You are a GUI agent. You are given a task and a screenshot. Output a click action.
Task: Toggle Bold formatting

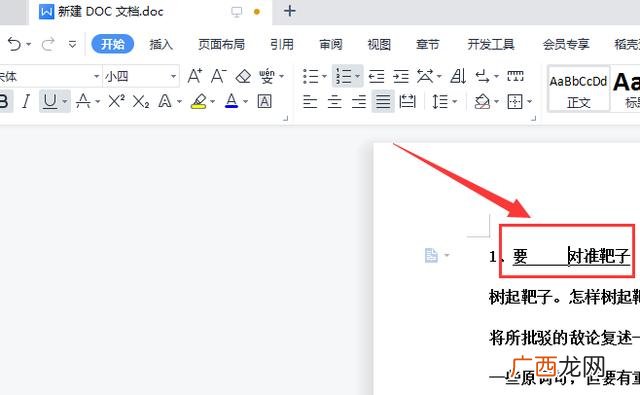click(x=4, y=101)
